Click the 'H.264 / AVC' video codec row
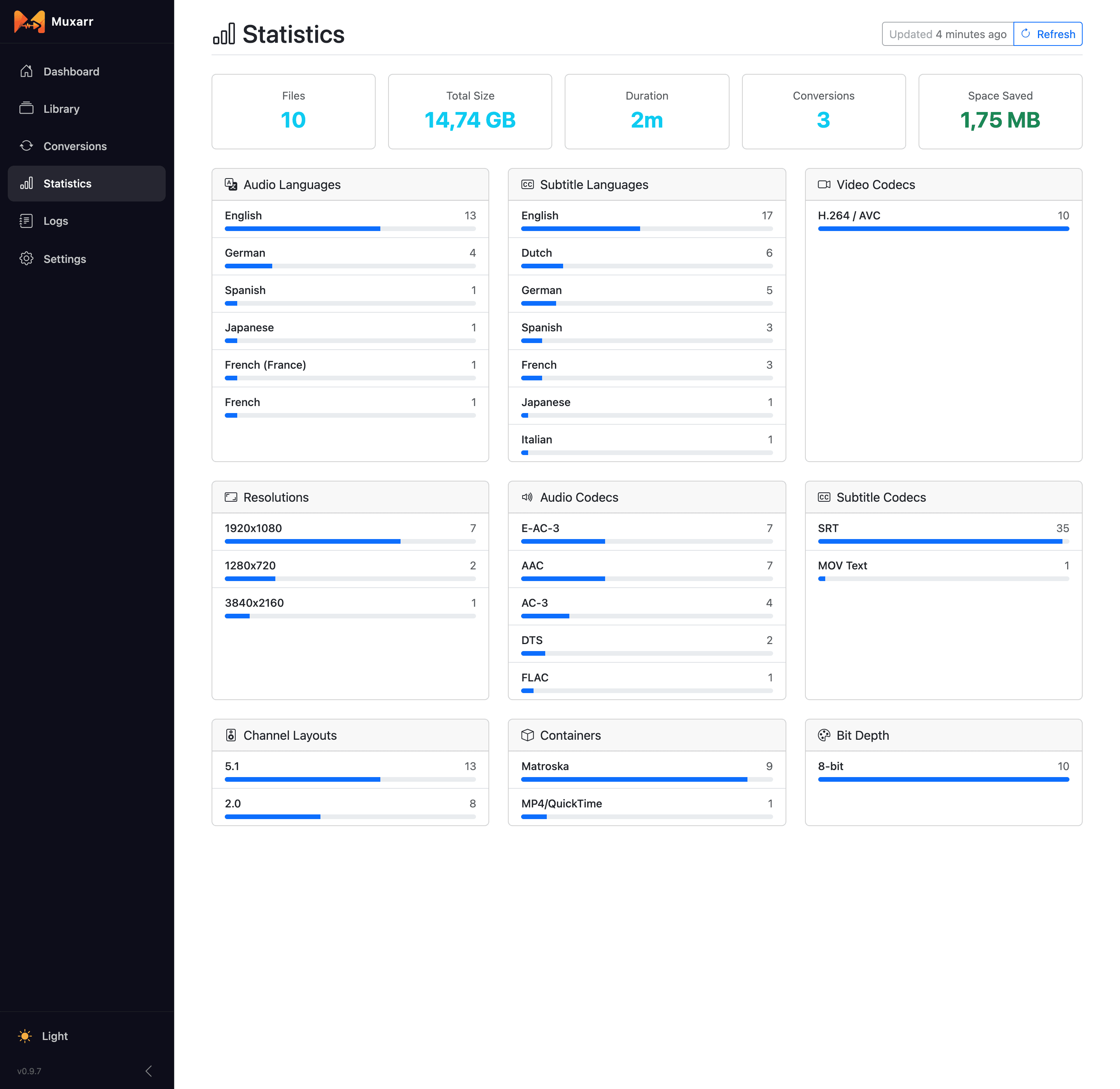The image size is (1120, 1089). point(943,219)
